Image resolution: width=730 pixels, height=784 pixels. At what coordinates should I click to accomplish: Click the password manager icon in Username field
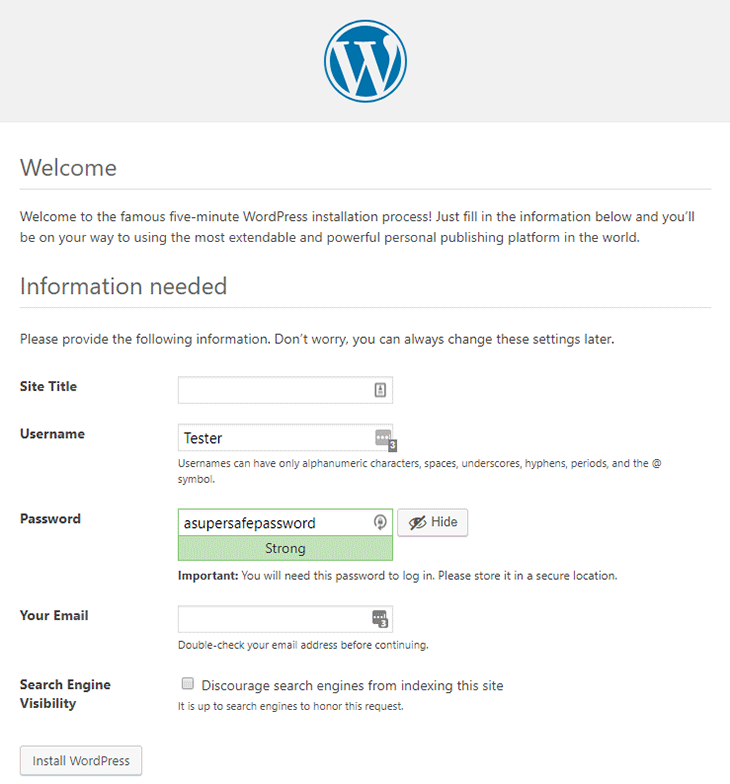click(385, 440)
